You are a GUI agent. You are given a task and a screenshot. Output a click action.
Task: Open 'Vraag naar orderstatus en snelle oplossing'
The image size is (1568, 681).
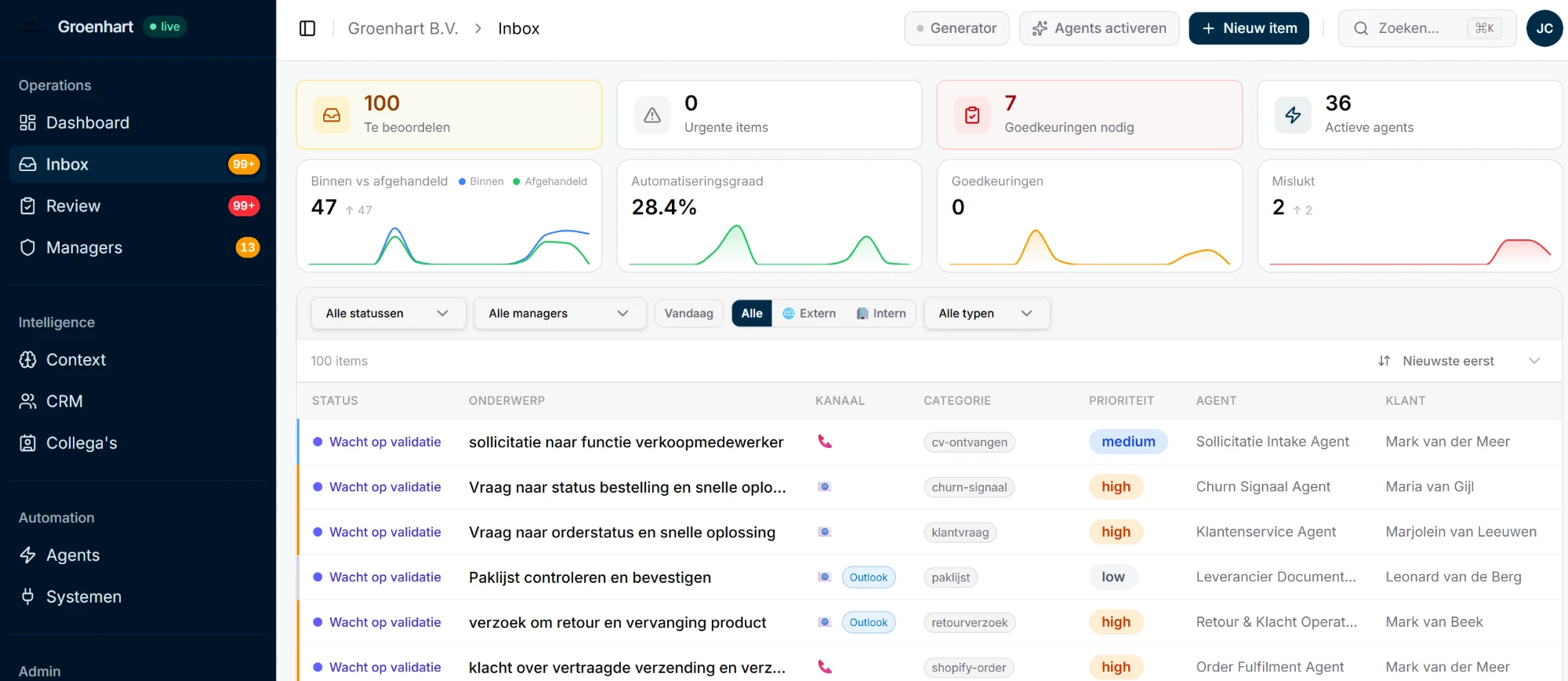click(622, 532)
